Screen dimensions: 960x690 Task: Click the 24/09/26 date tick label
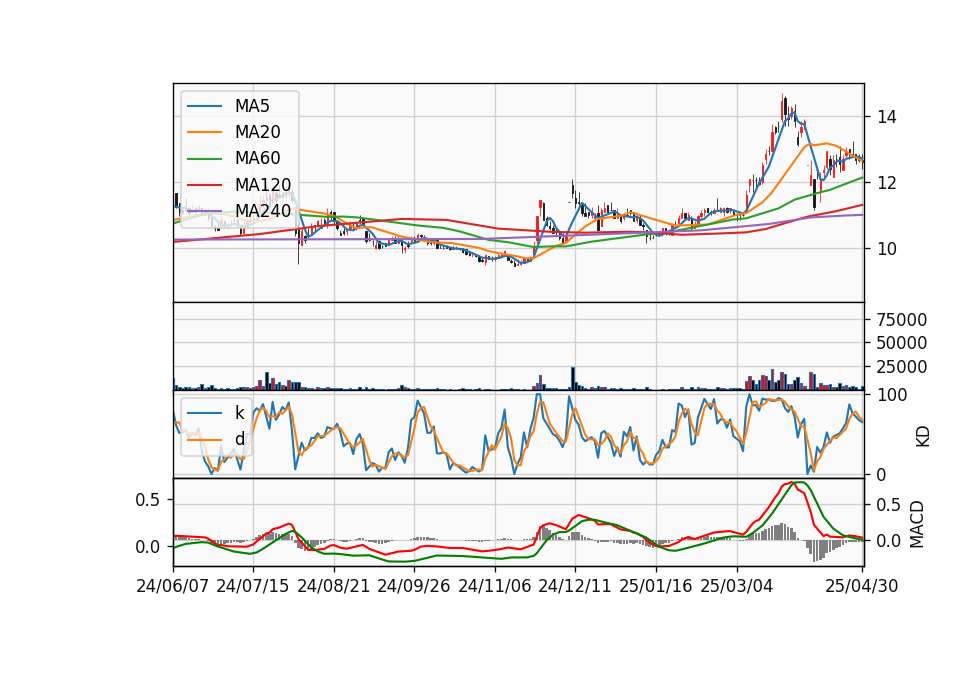point(414,586)
